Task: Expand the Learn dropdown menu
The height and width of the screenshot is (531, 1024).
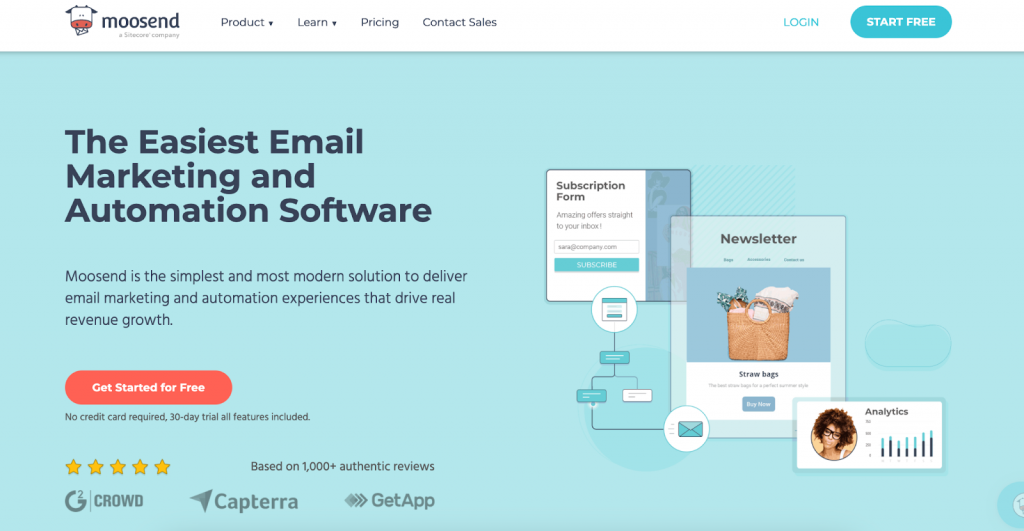Action: 317,22
